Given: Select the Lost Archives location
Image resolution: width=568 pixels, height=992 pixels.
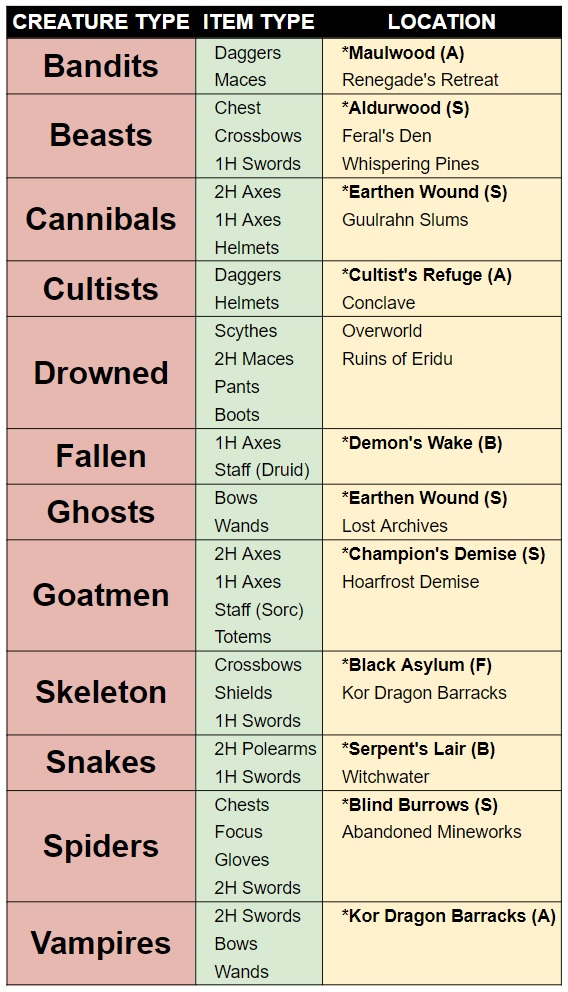Looking at the screenshot, I should coord(395,526).
